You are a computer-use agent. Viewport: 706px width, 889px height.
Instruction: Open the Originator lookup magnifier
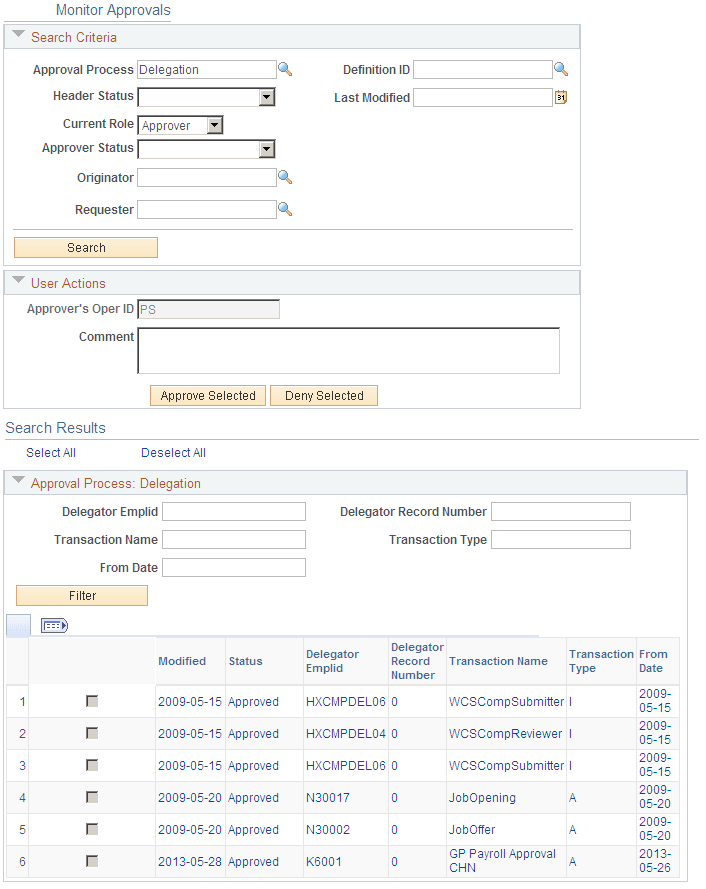click(x=286, y=177)
